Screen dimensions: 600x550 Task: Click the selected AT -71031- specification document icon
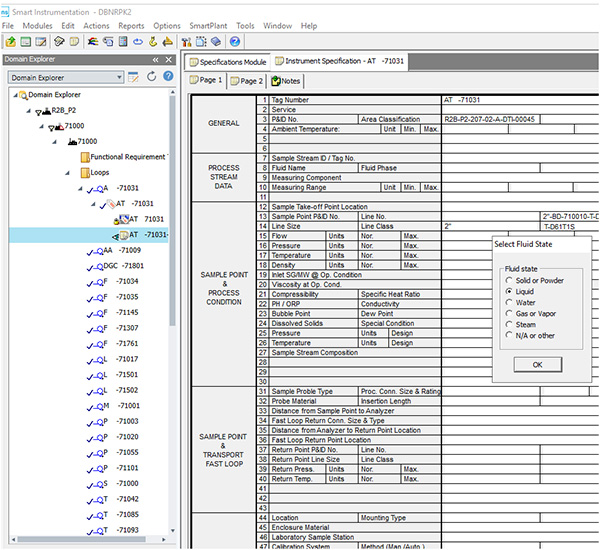[x=123, y=235]
